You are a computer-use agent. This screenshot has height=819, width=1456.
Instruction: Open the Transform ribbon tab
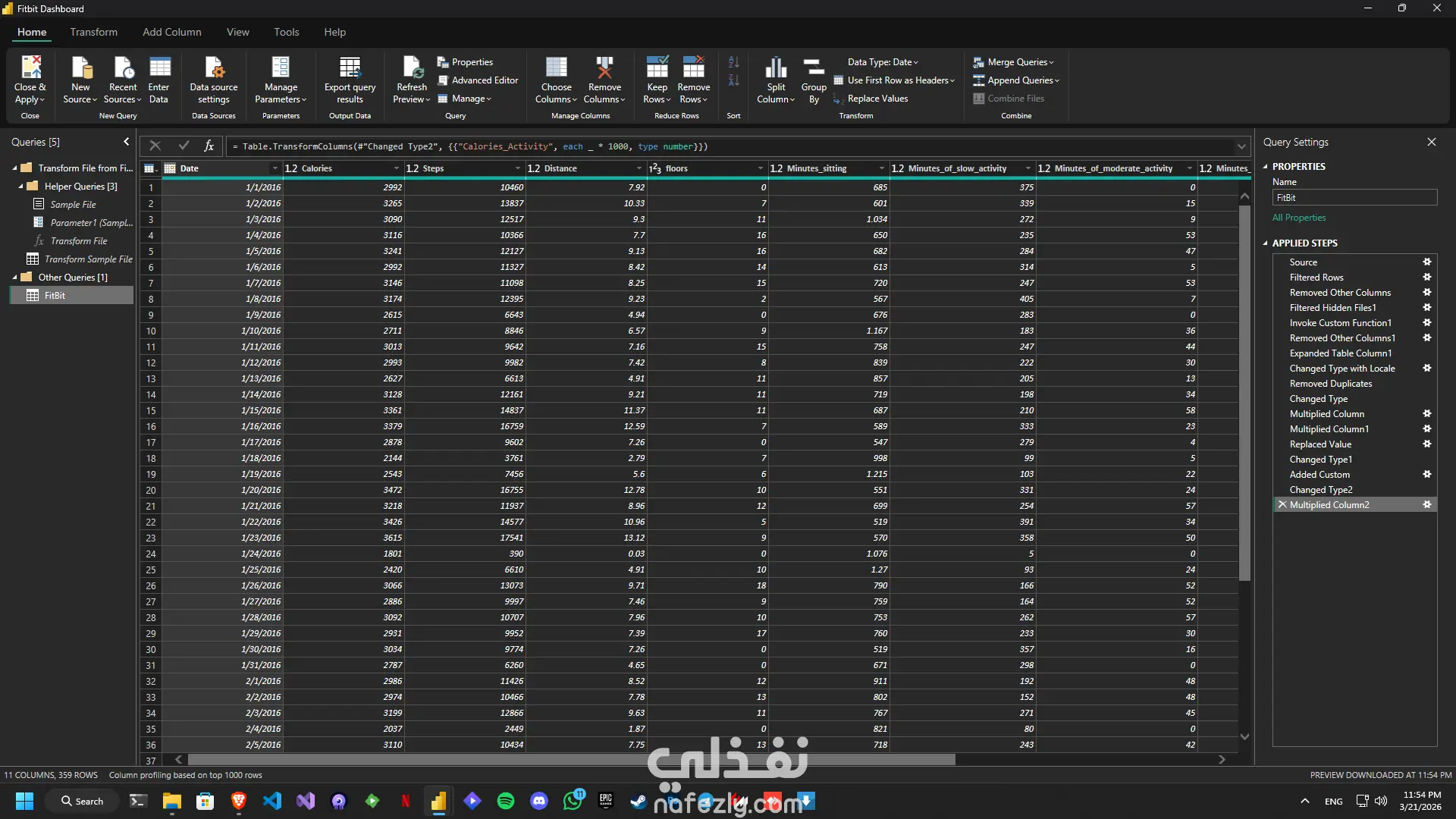click(x=94, y=32)
